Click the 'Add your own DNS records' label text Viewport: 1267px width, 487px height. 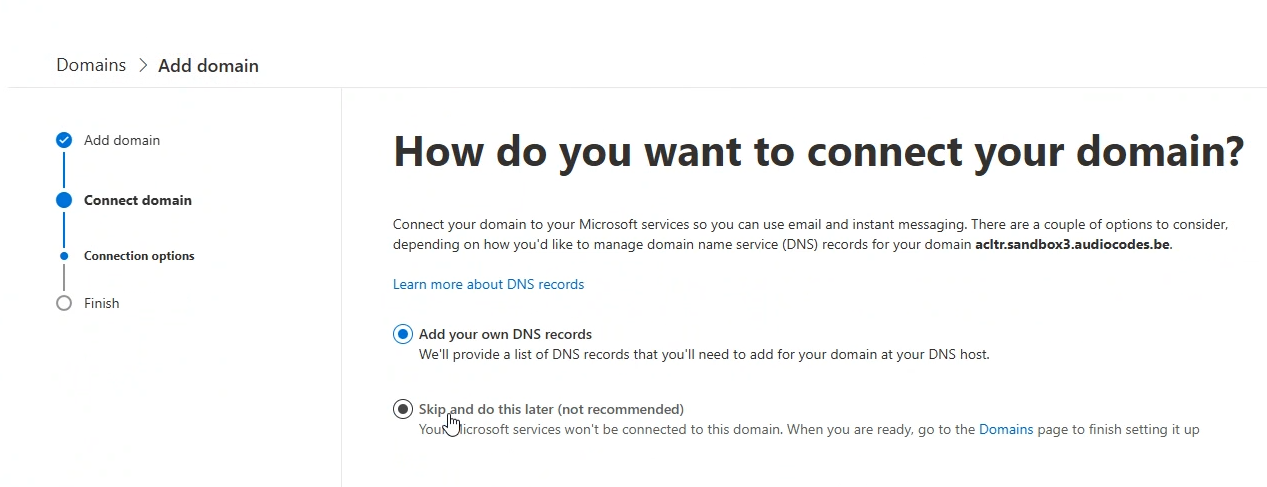pyautogui.click(x=505, y=334)
